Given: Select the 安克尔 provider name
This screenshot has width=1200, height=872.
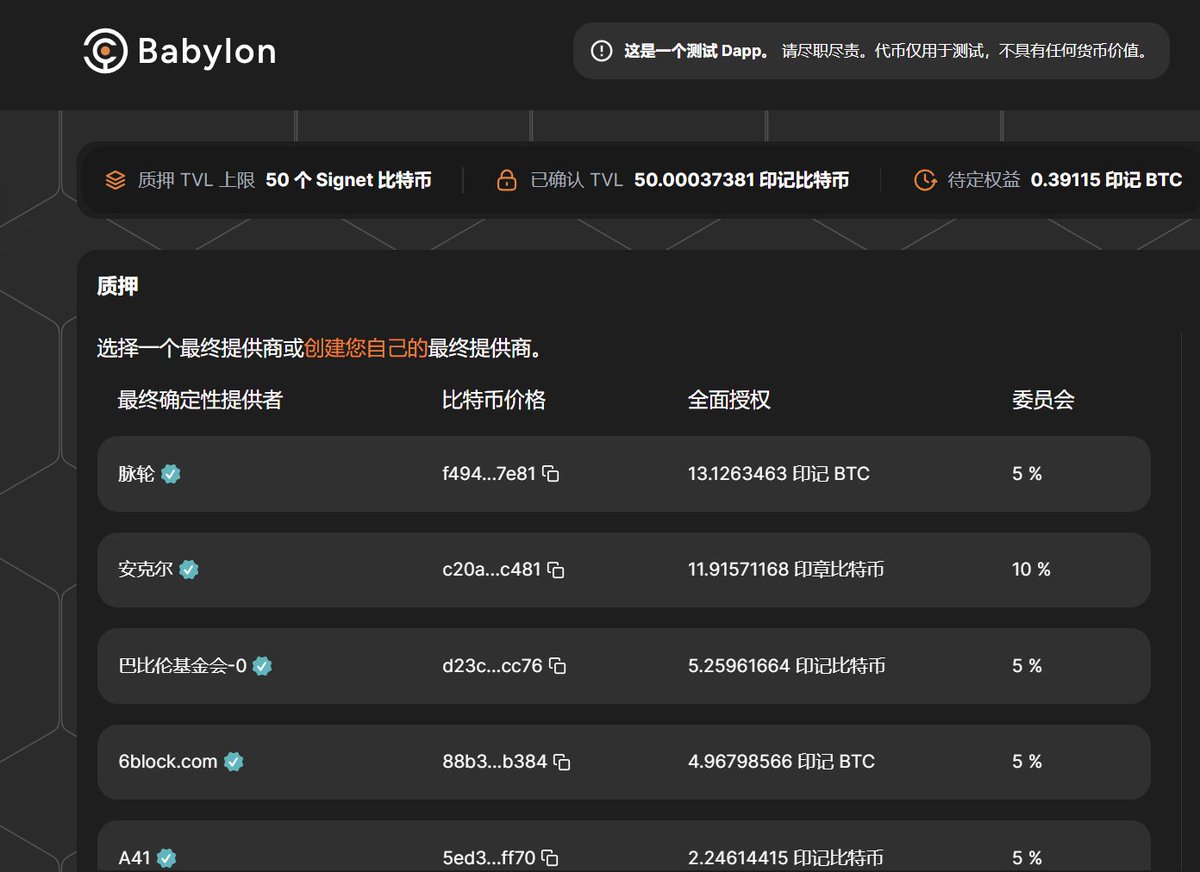Looking at the screenshot, I should 146,570.
